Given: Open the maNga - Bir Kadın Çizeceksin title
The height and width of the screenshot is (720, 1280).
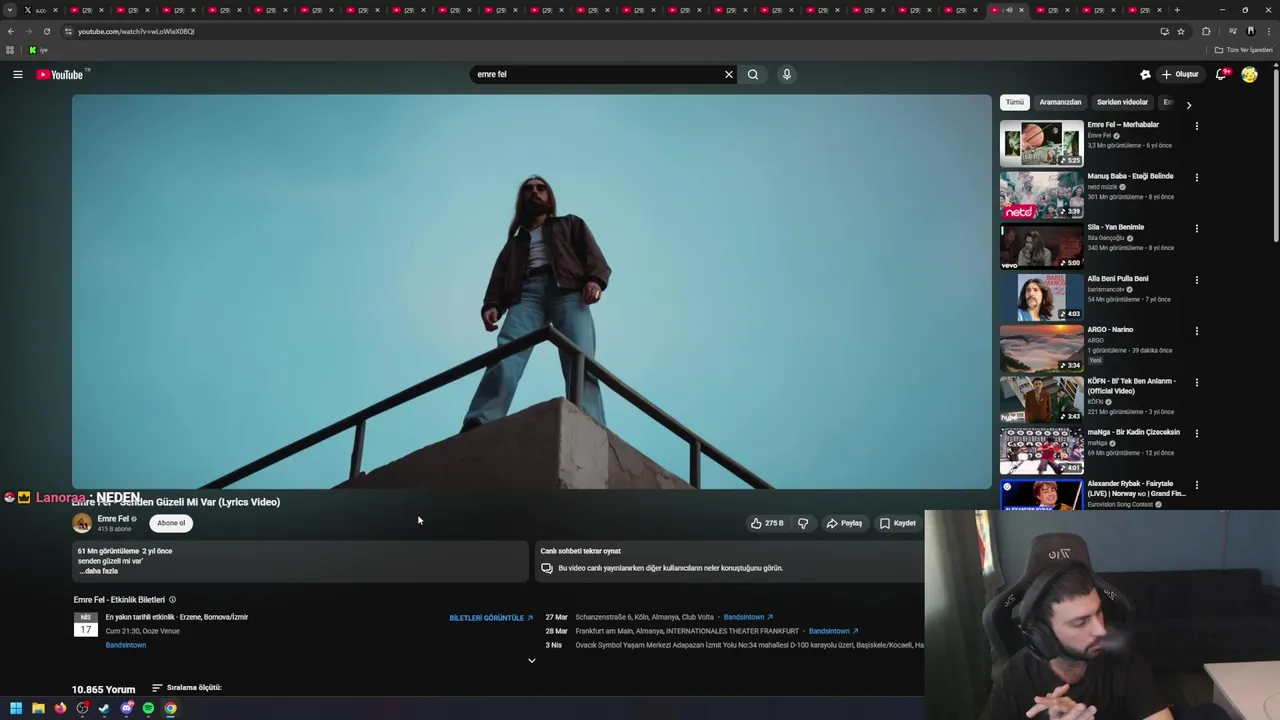Looking at the screenshot, I should click(1134, 432).
